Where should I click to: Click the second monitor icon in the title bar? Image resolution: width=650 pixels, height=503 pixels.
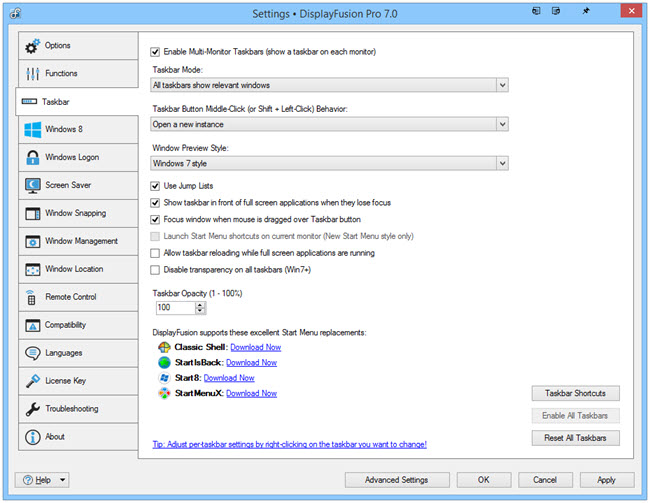coord(556,11)
